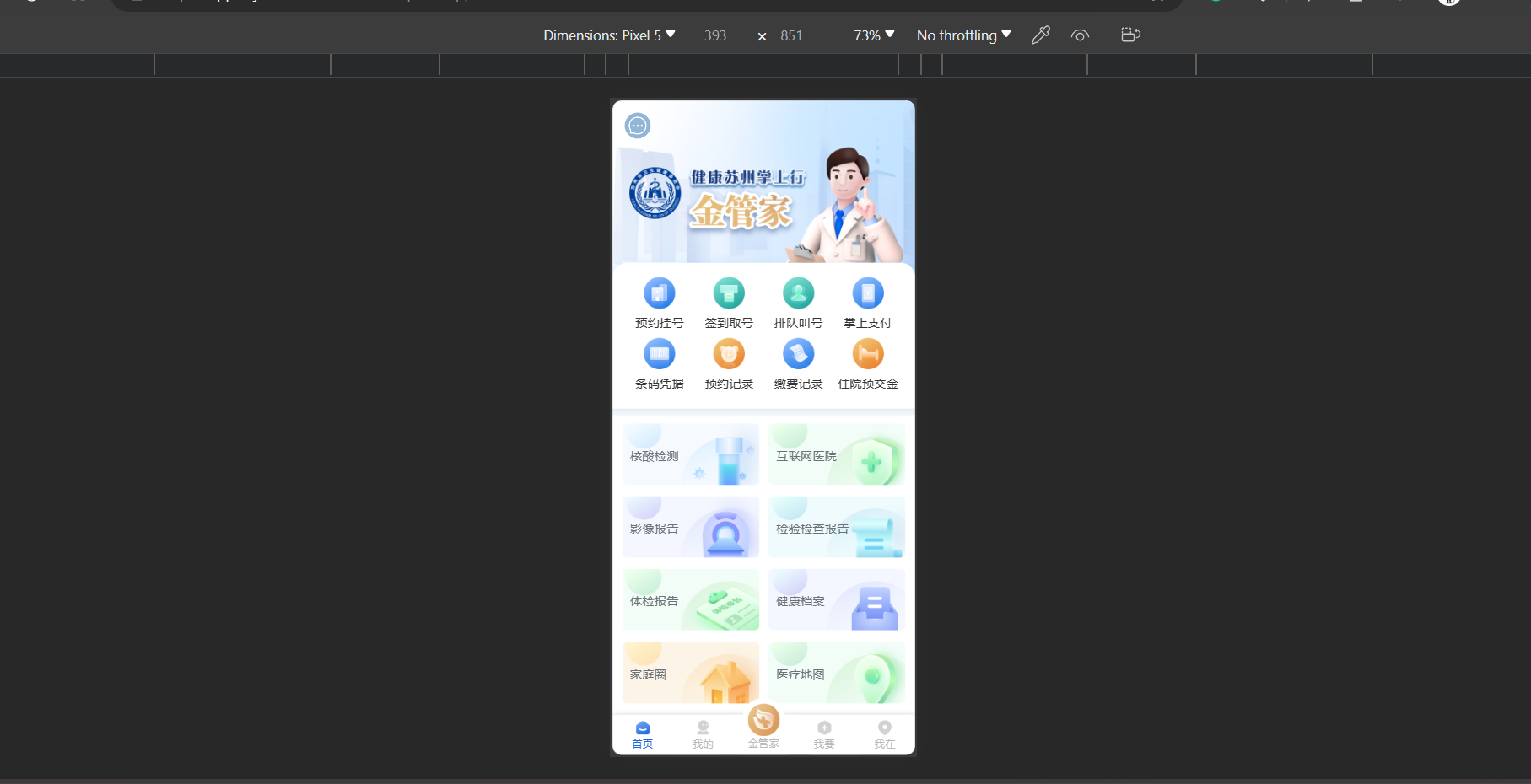1531x784 pixels.
Task: Open the 体检报告 card
Action: [691, 599]
